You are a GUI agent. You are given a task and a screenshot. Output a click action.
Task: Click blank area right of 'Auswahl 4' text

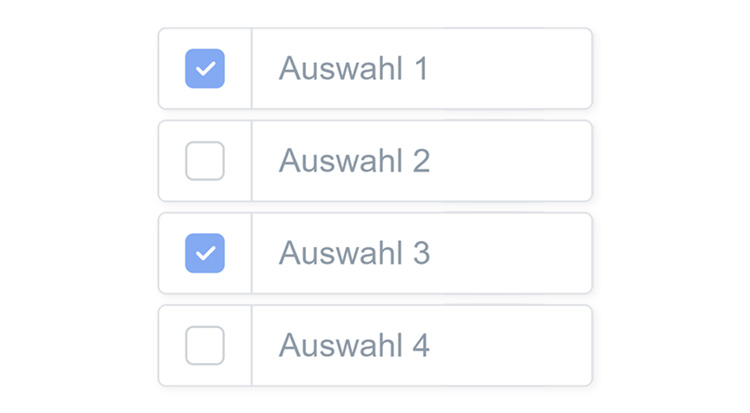click(x=510, y=345)
